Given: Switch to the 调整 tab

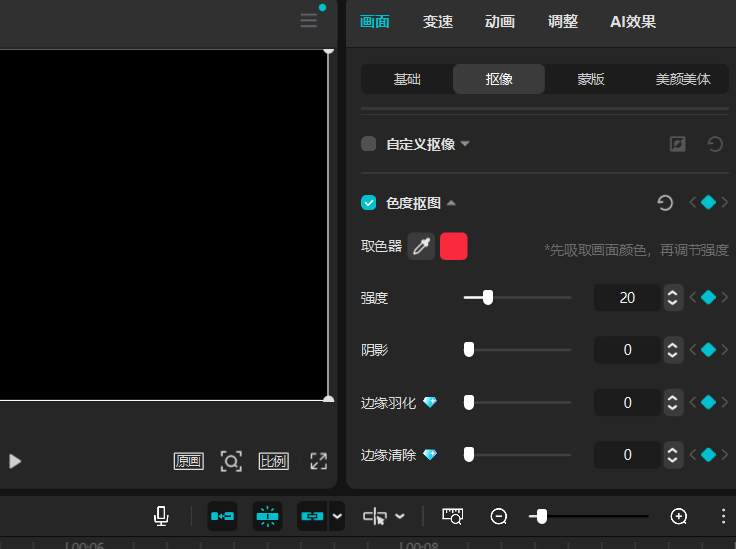Looking at the screenshot, I should (x=563, y=22).
